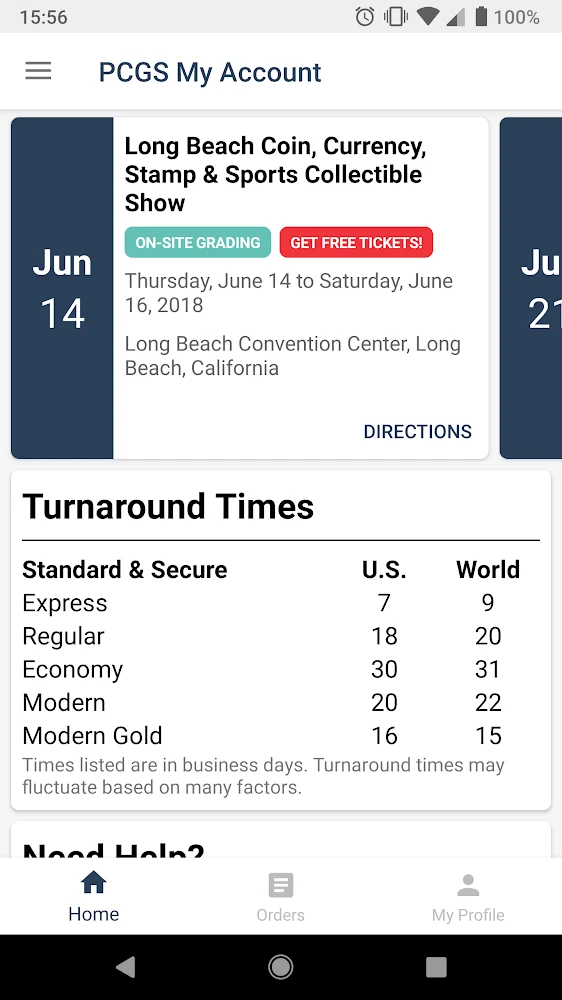Tap the Wi-Fi signal status icon
The image size is (562, 1000).
pos(427,17)
